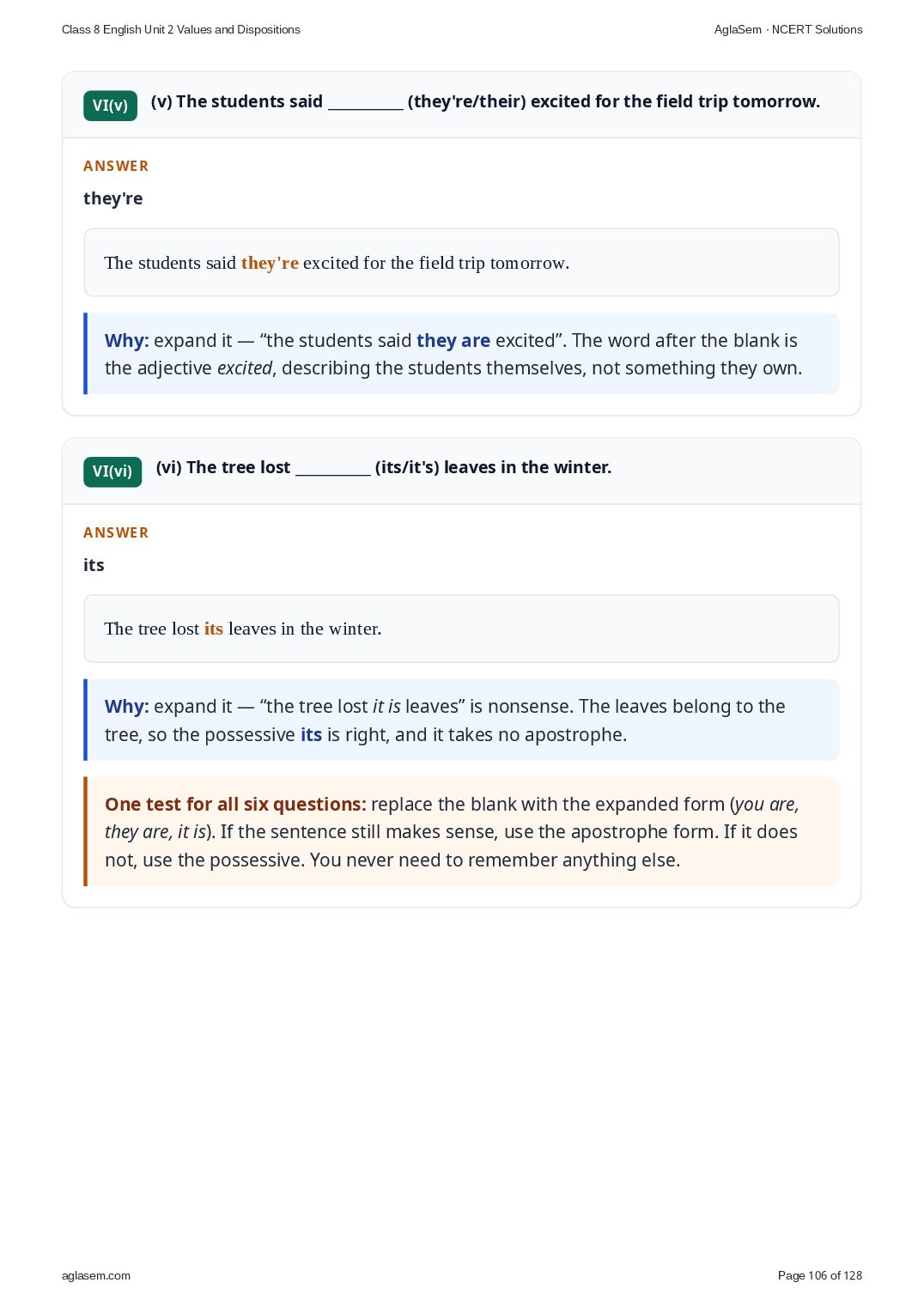Click the "One test for all six questions" heading

point(235,804)
